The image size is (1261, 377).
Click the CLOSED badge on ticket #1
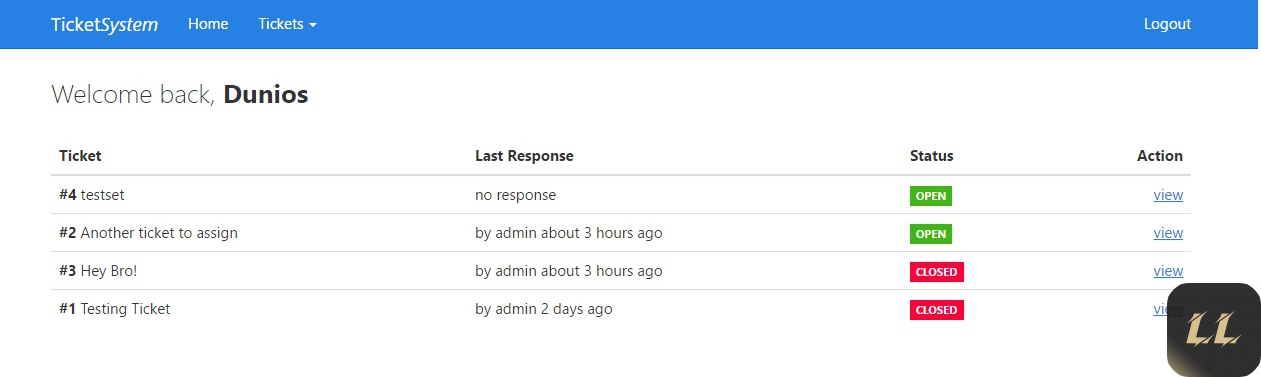pyautogui.click(x=937, y=310)
